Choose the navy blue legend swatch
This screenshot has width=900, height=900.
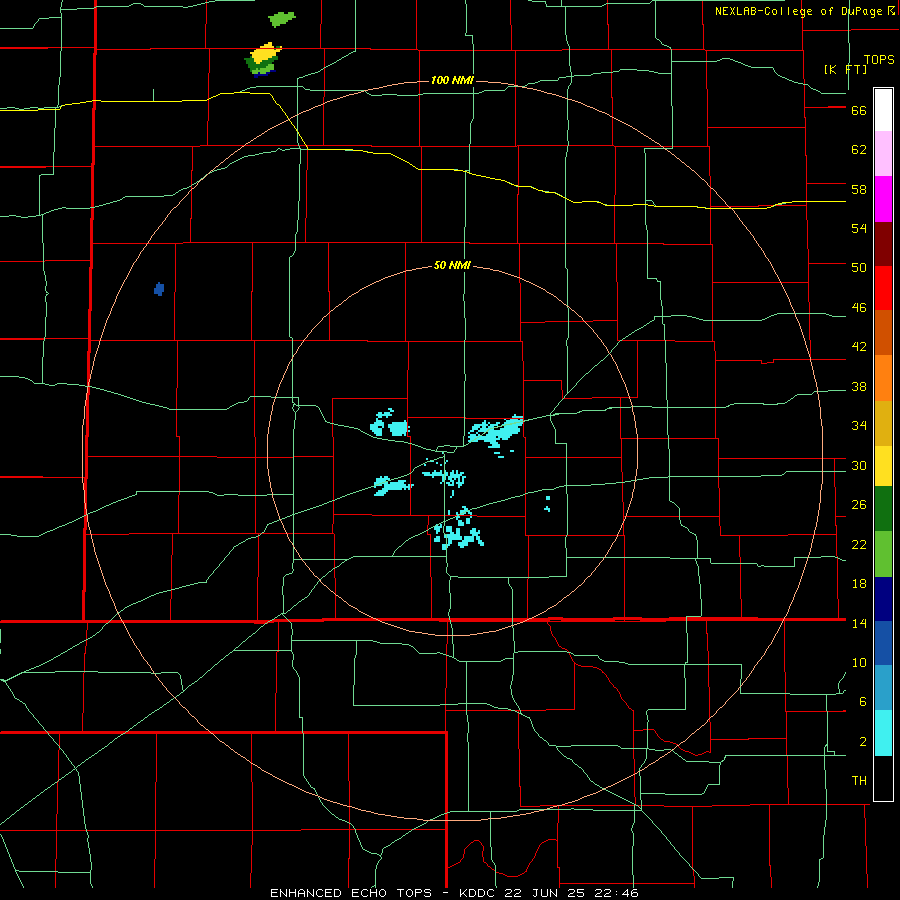[x=883, y=599]
